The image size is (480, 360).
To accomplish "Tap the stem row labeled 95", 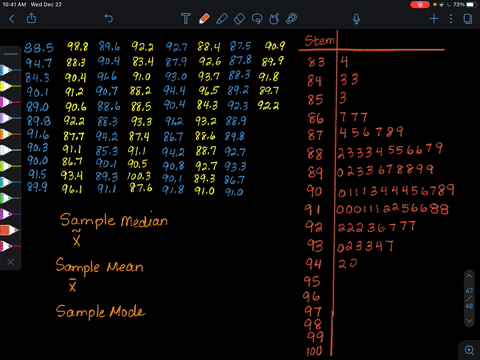I will point(312,282).
